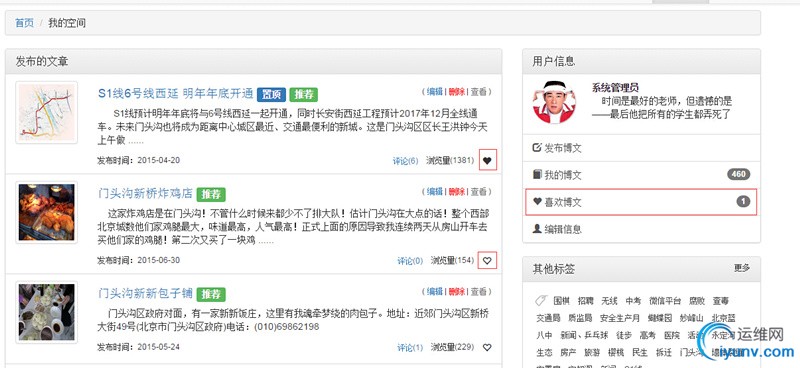Click 编辑 for the 炸鸡店 article
The image size is (800, 368).
pyautogui.click(x=435, y=191)
